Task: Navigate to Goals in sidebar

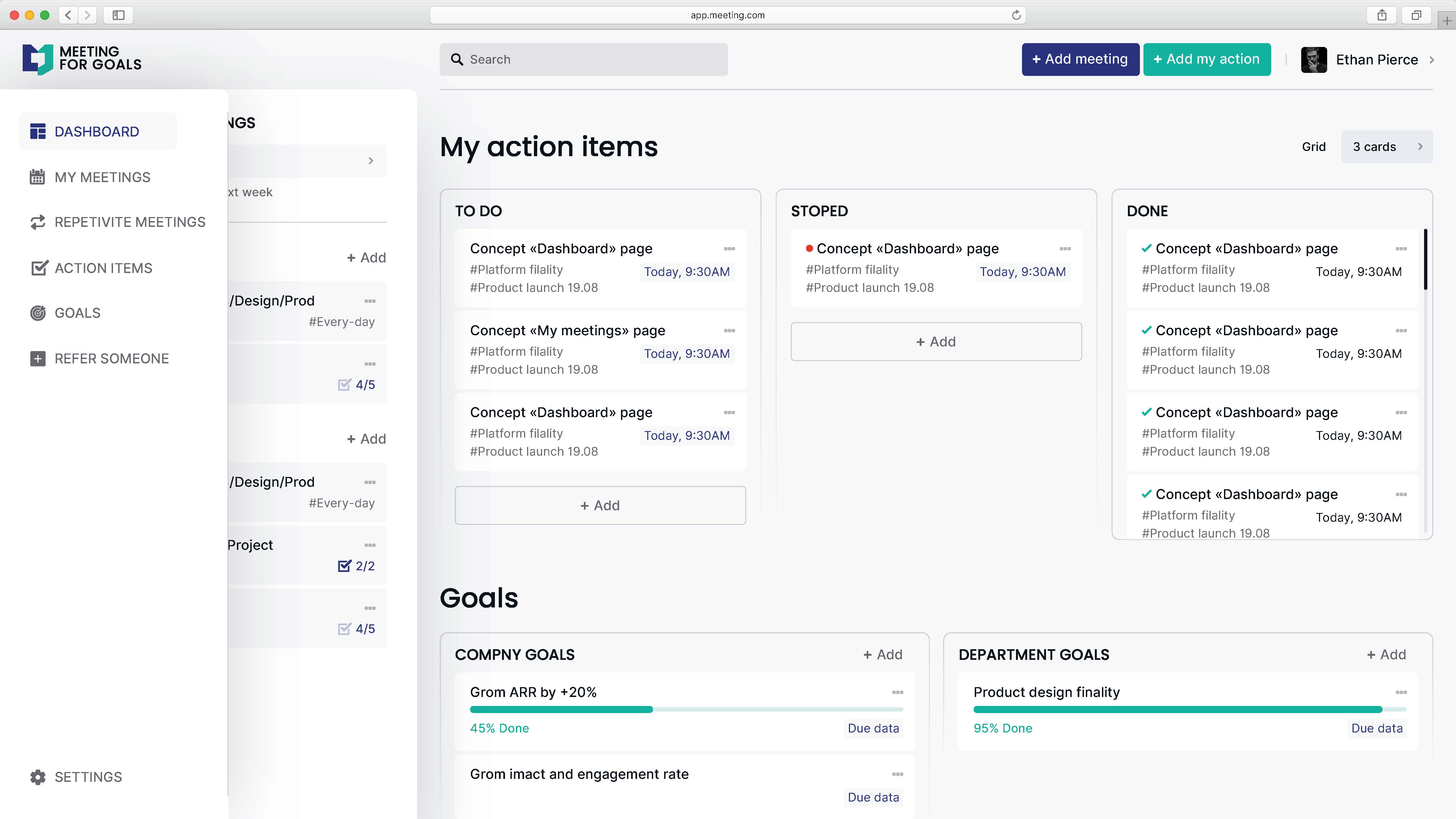Action: [x=65, y=313]
